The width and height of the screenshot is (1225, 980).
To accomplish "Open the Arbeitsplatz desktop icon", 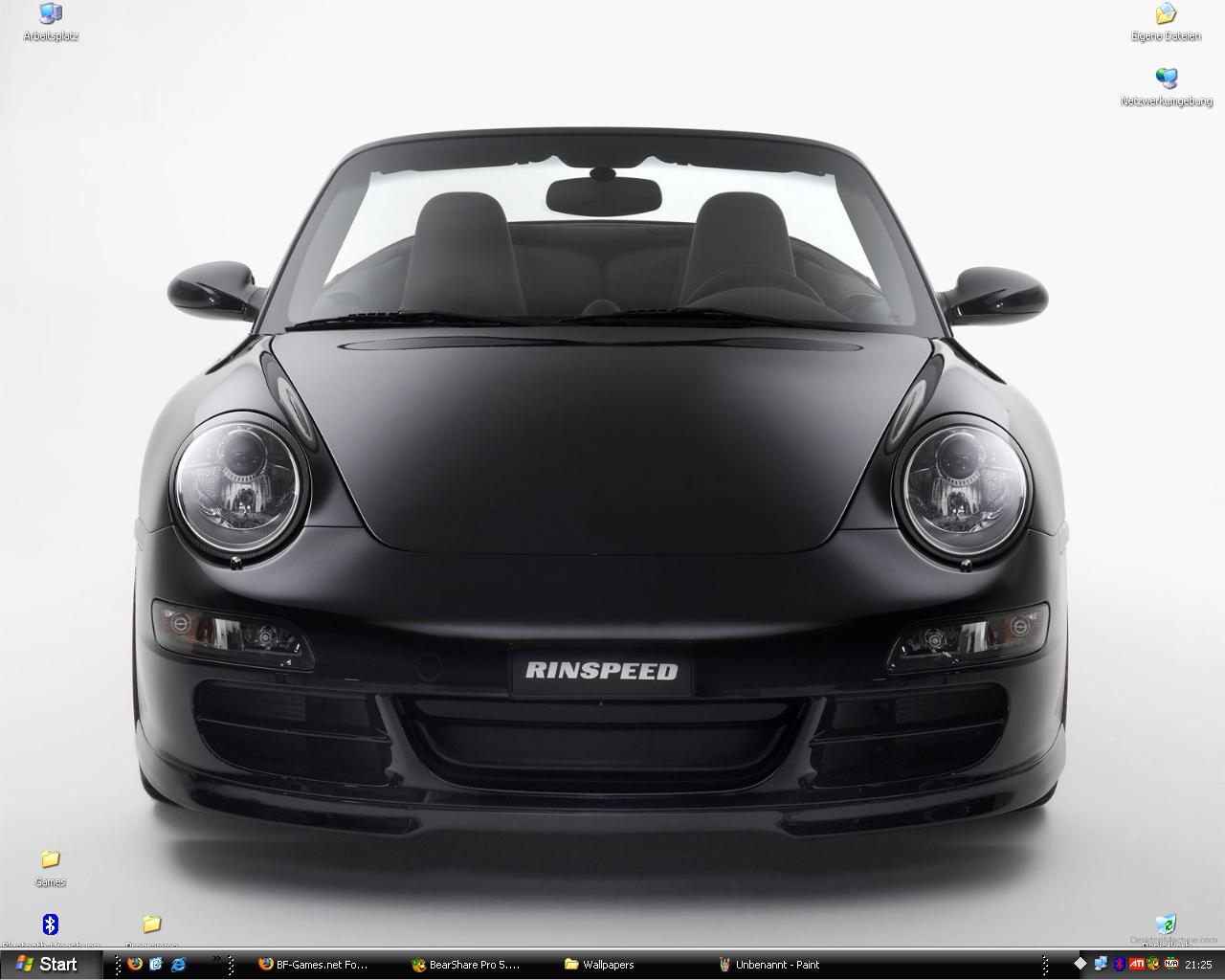I will coord(51,21).
